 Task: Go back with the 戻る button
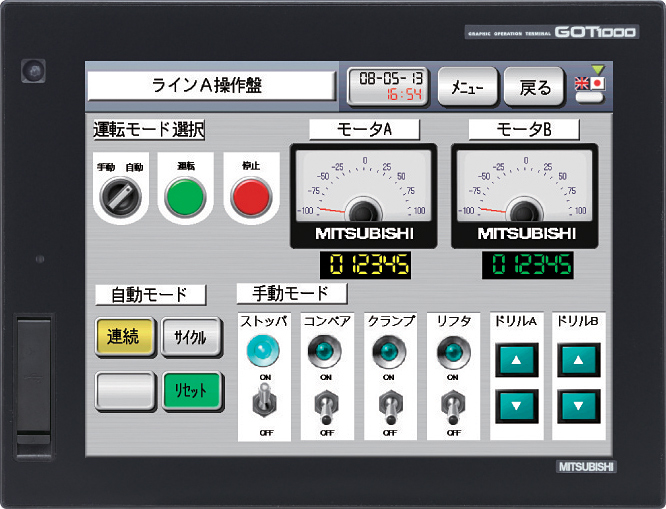(534, 87)
